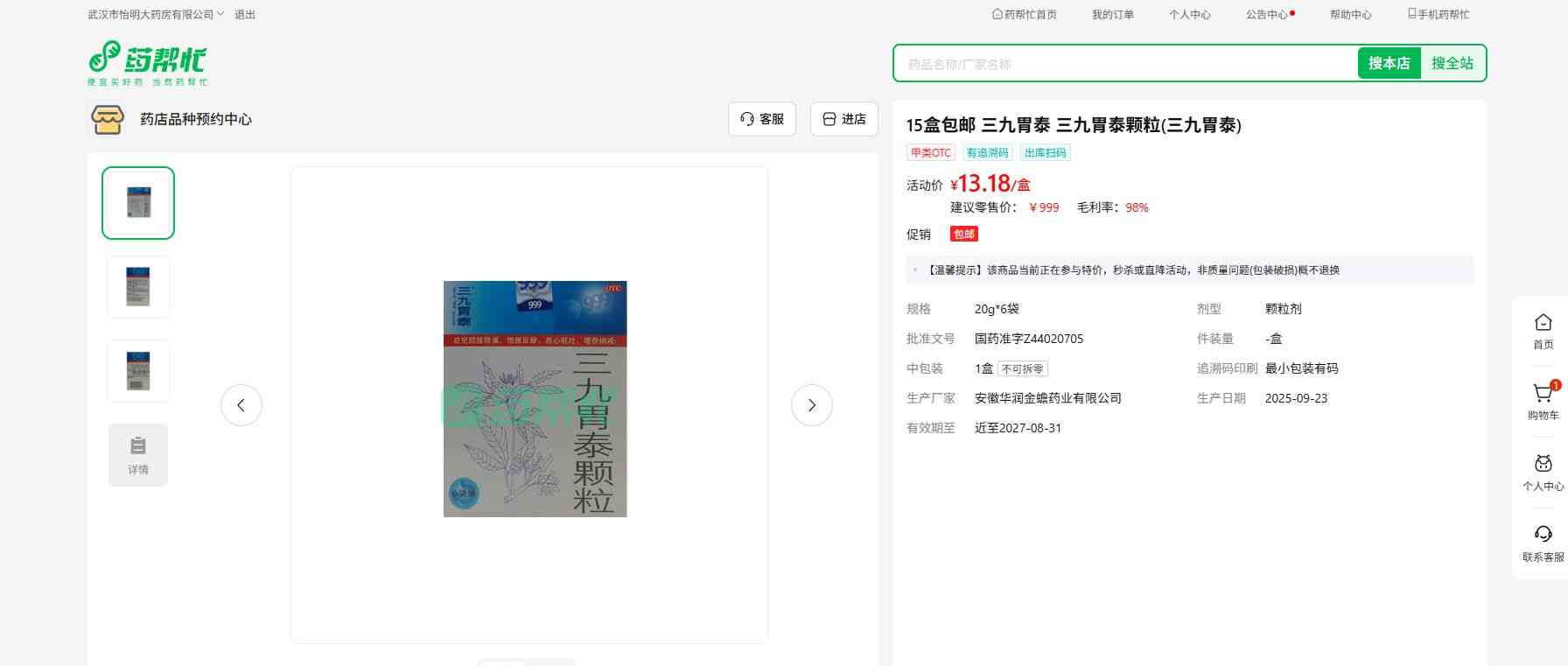Click the 客服 button
The image size is (1568, 666).
point(761,119)
